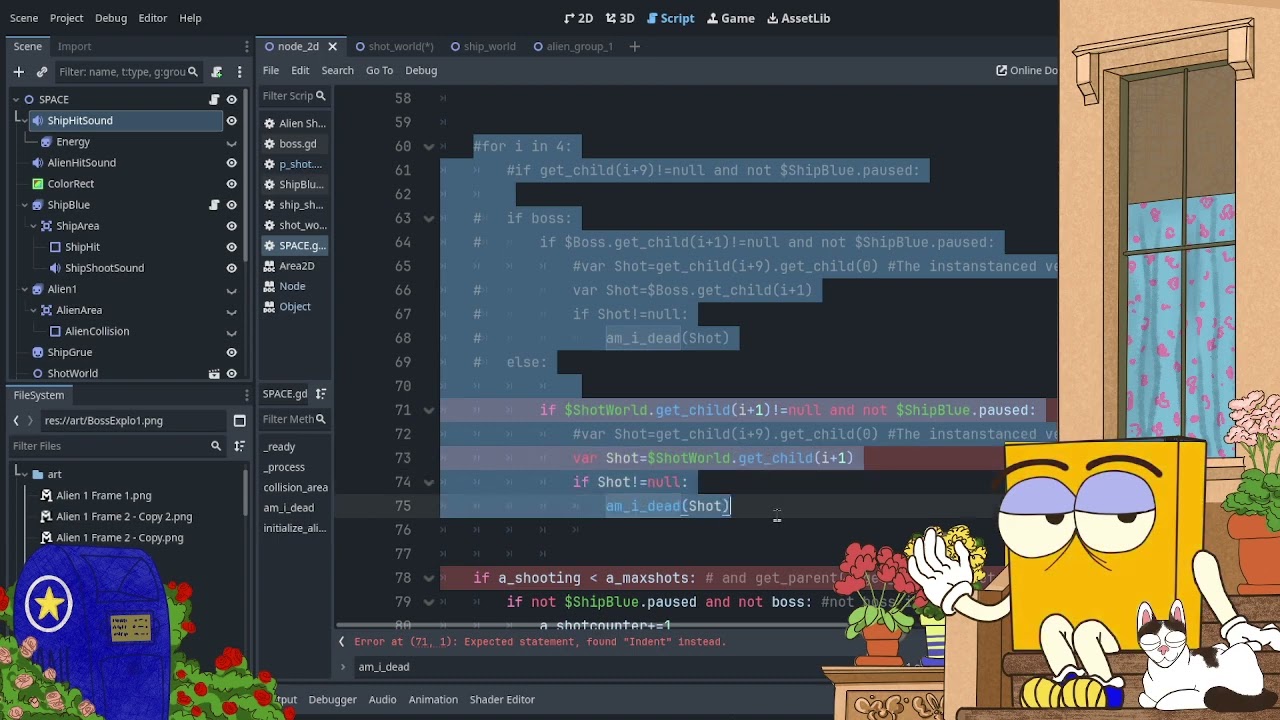Switch to shot_world(*) scene tab
Screen dimensions: 1280x720
[x=394, y=47]
